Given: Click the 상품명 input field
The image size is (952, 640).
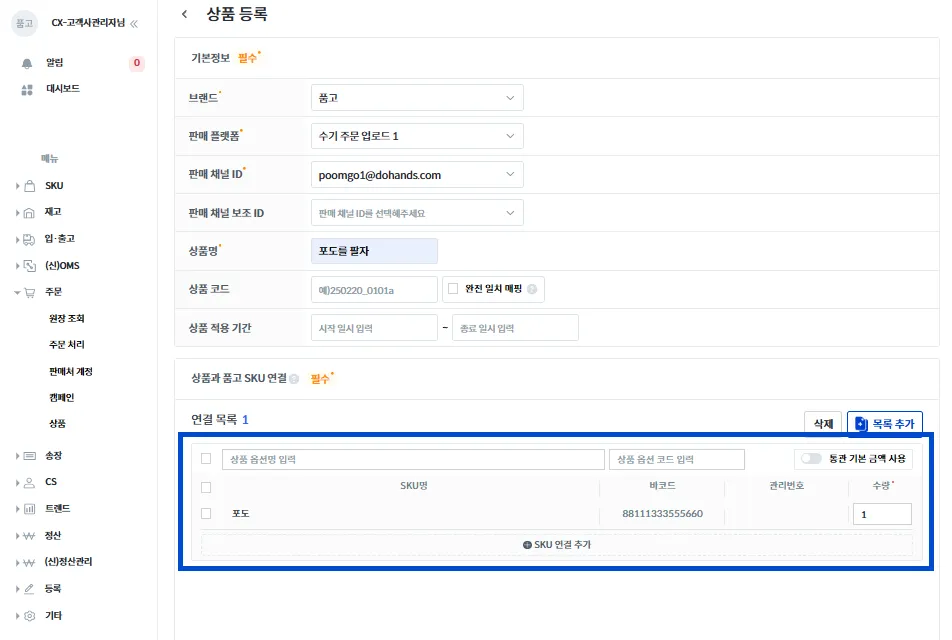Looking at the screenshot, I should pyautogui.click(x=374, y=251).
